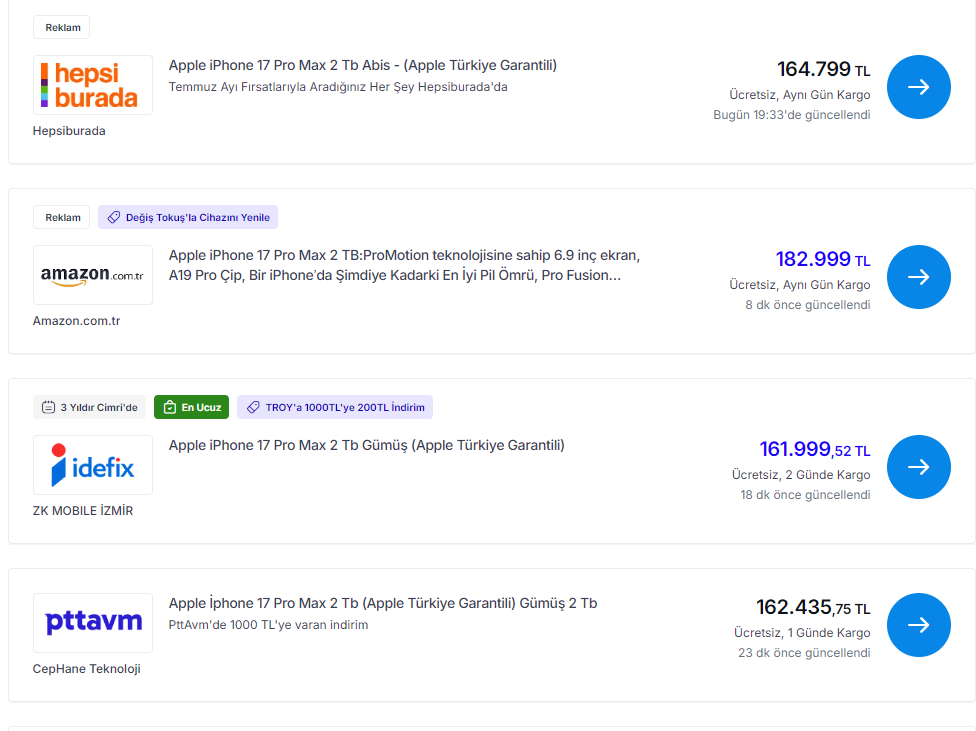Screen dimensions: 976x731
Task: Click the 'Değiş Tokuş'la Cihazını Yenile' badge
Action: click(x=188, y=217)
